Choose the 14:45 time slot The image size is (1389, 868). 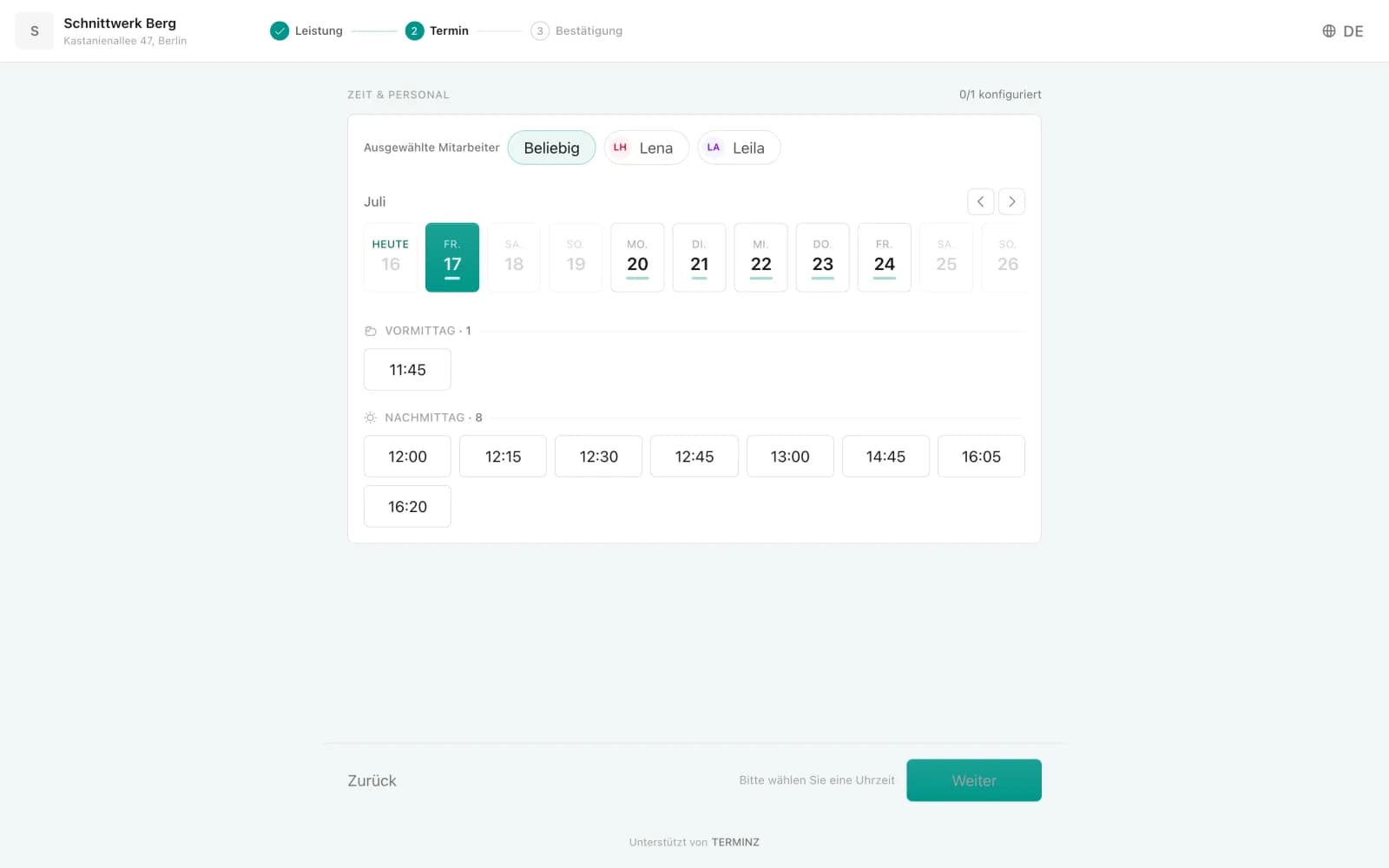pos(885,457)
